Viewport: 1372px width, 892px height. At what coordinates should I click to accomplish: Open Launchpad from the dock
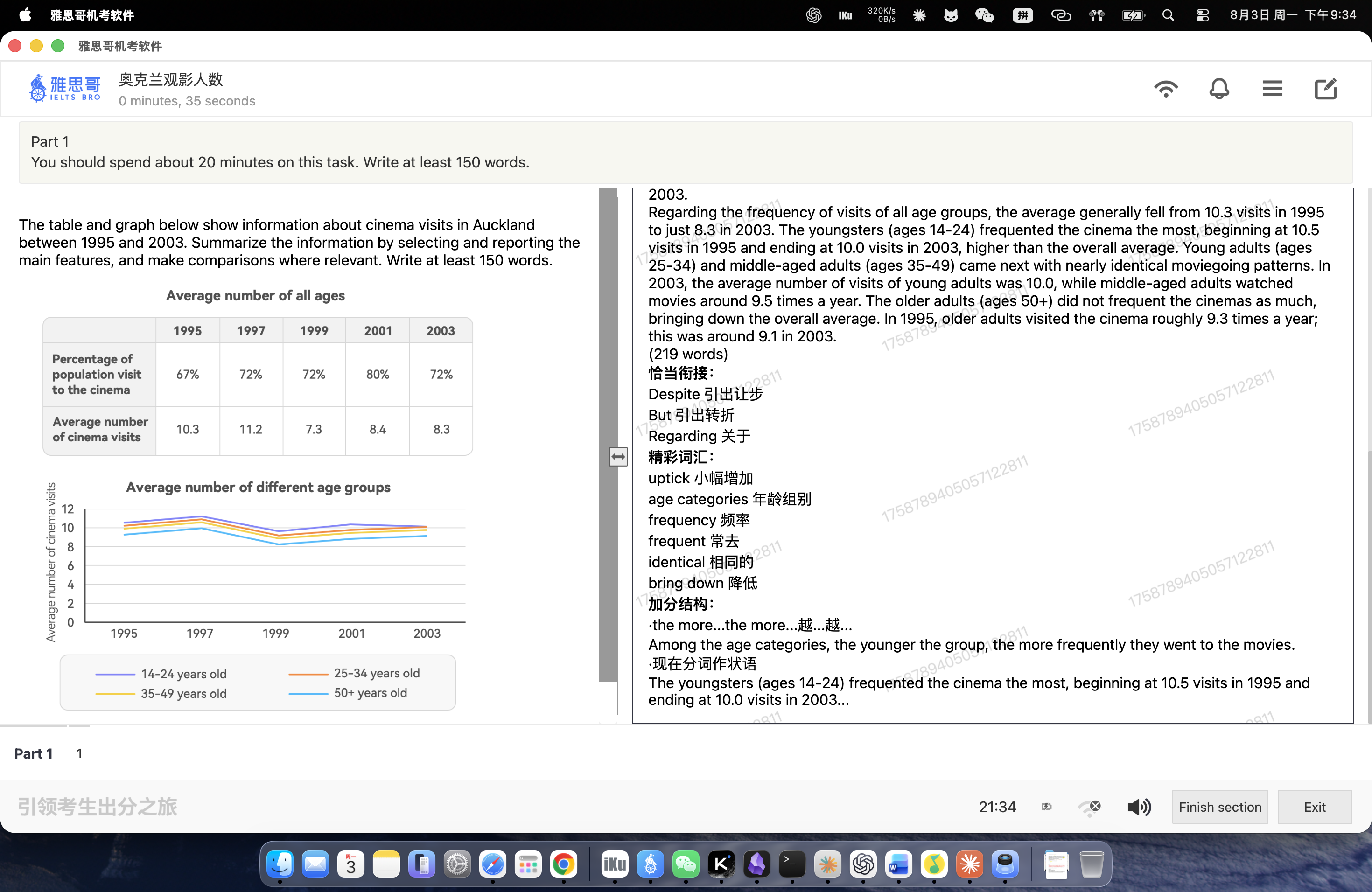(x=528, y=864)
